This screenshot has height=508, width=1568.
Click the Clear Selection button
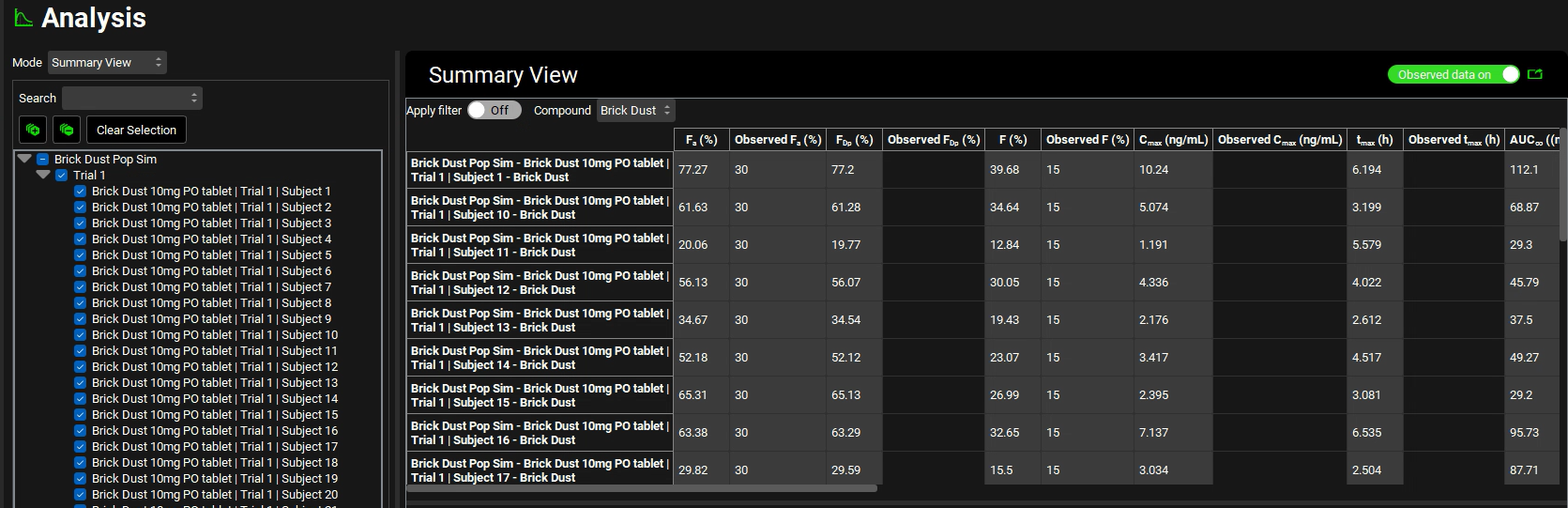pos(136,130)
